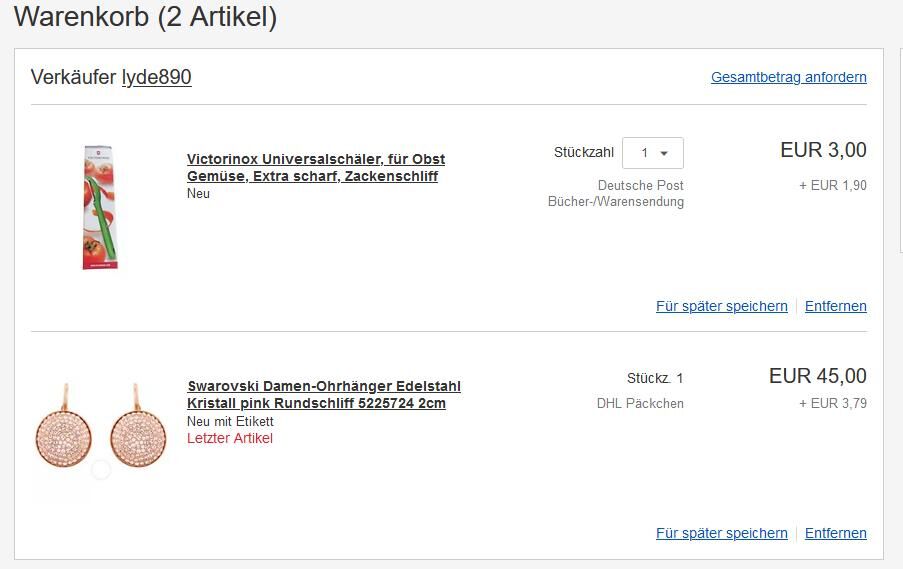Click the red Letzter Artikel notice
This screenshot has width=903, height=569.
pyautogui.click(x=229, y=438)
